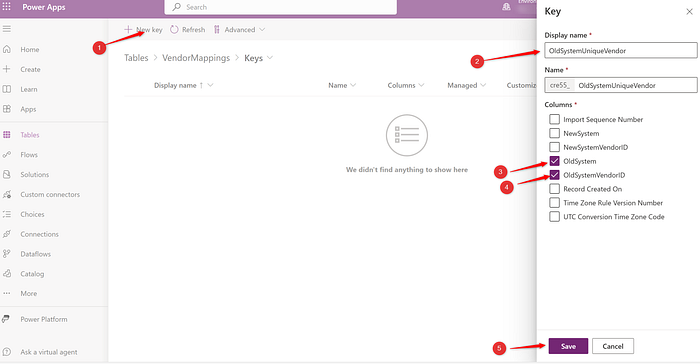Screen dimensions: 700x364
Task: Click the Choices list icon
Action: (7, 214)
